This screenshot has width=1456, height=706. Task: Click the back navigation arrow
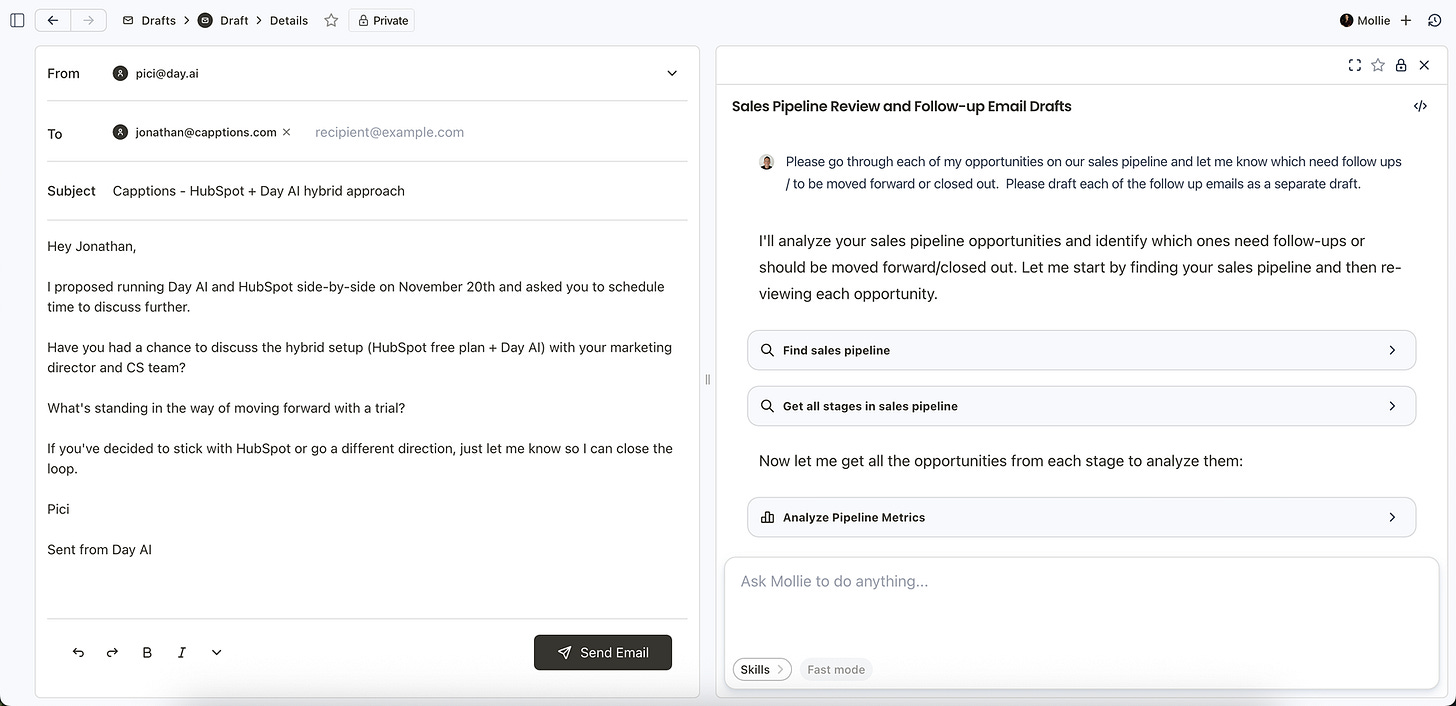53,20
